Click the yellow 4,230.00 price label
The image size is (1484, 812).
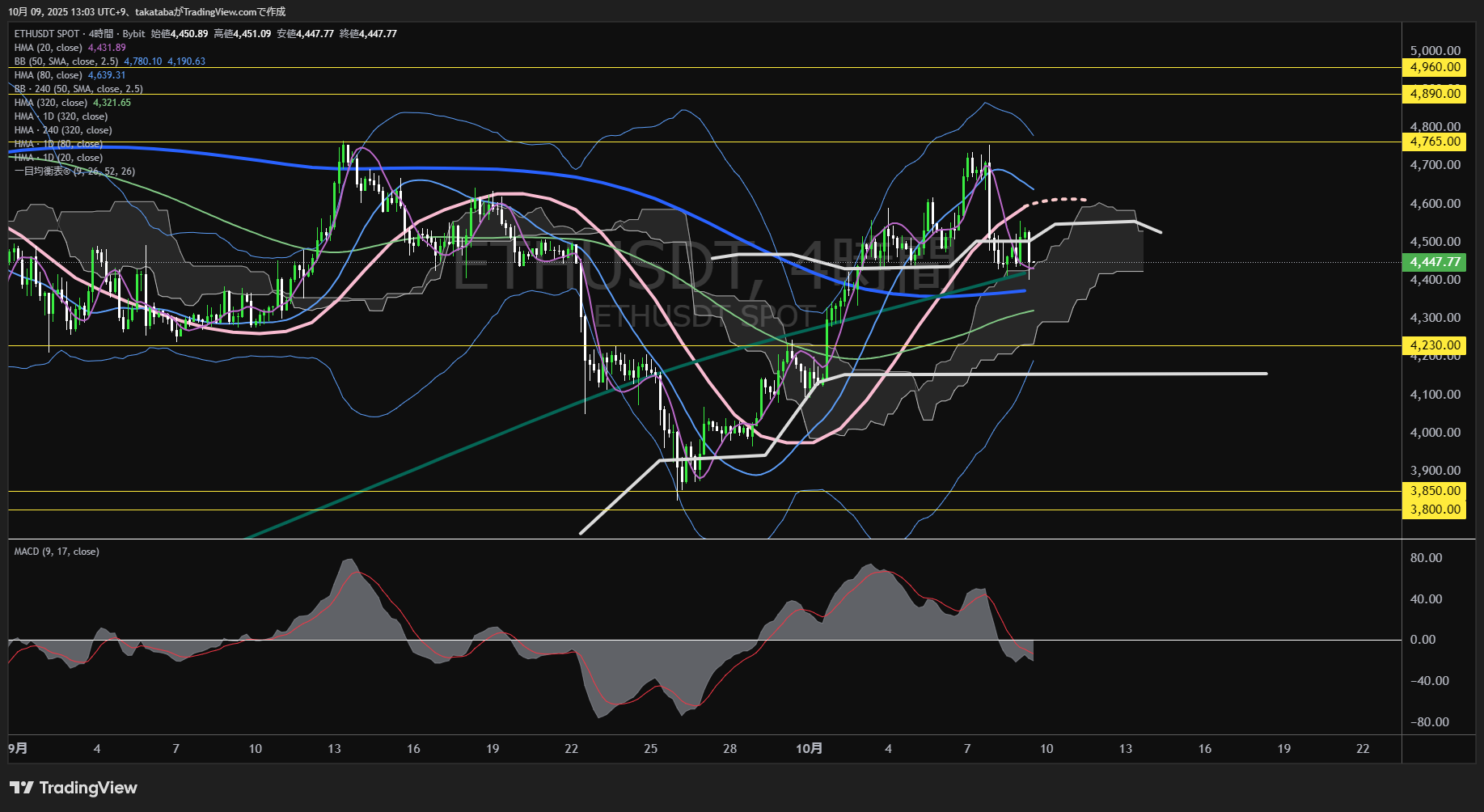click(x=1435, y=345)
